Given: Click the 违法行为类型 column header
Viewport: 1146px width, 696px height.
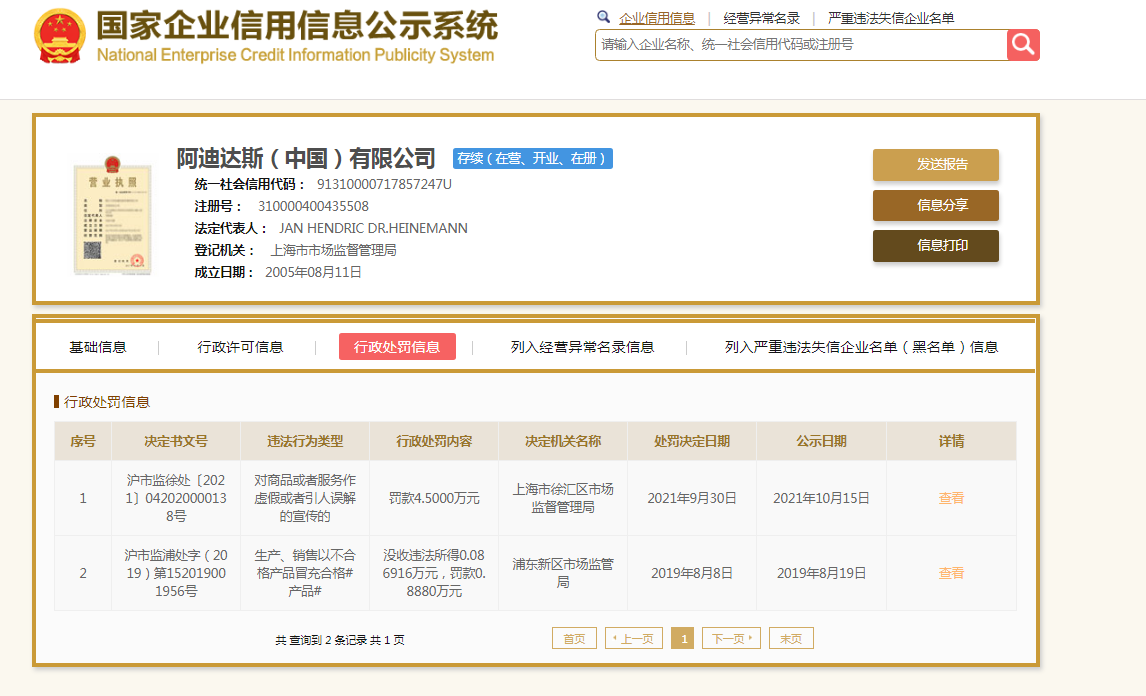Looking at the screenshot, I should point(305,441).
